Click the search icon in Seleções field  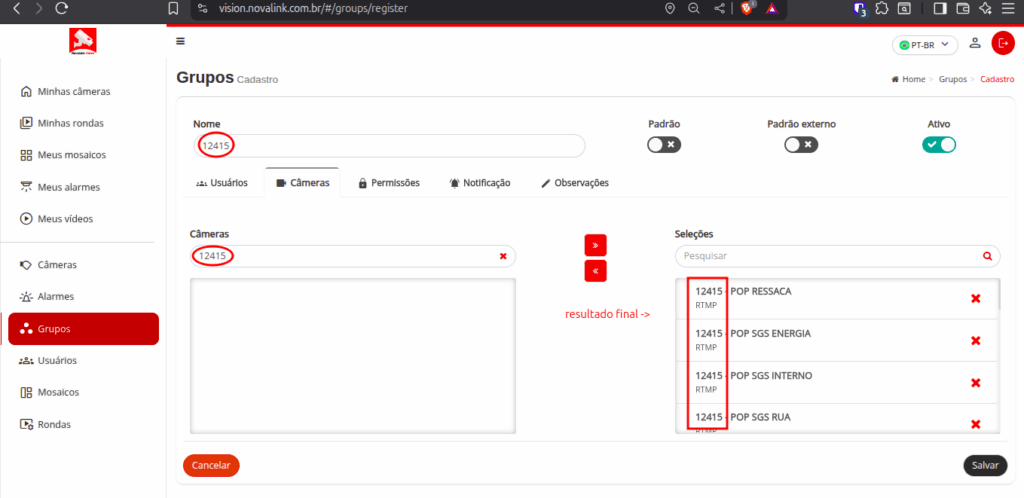(x=987, y=257)
